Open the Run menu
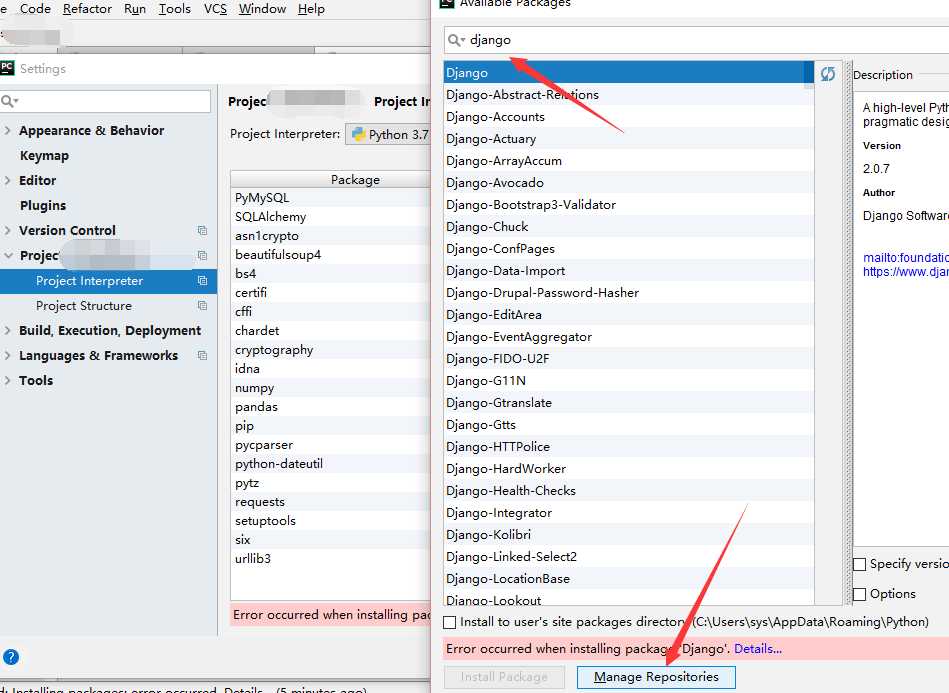Screen dimensions: 949x693 135,9
